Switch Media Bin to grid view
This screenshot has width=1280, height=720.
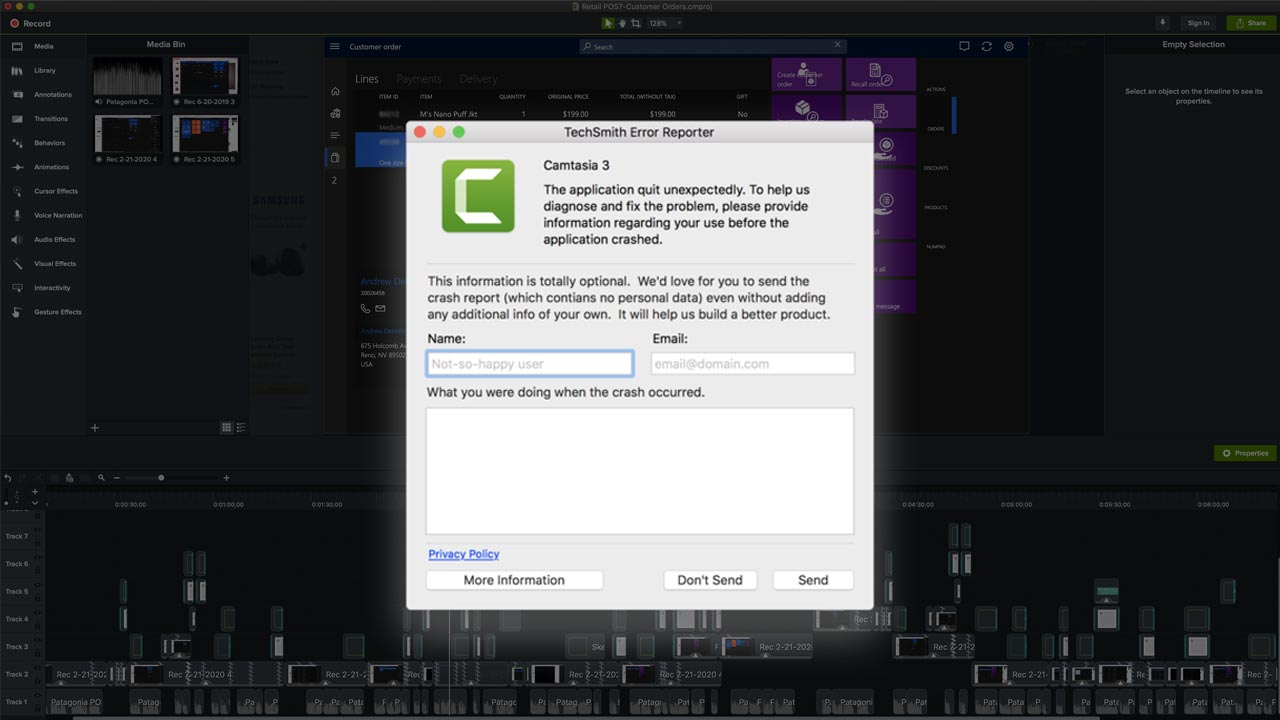[226, 428]
